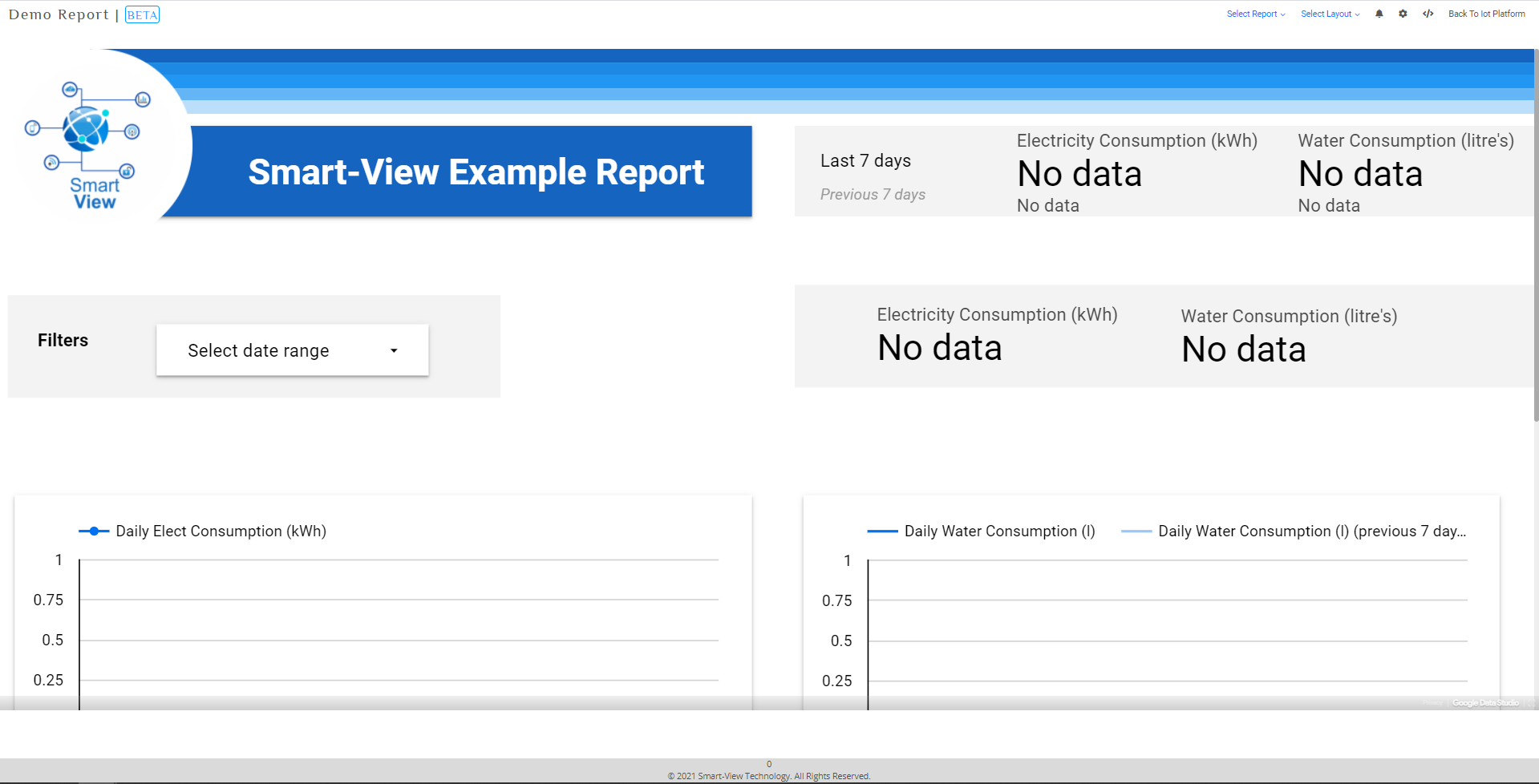Expand the Select Layout dropdown
The width and height of the screenshot is (1539, 784).
tap(1330, 14)
